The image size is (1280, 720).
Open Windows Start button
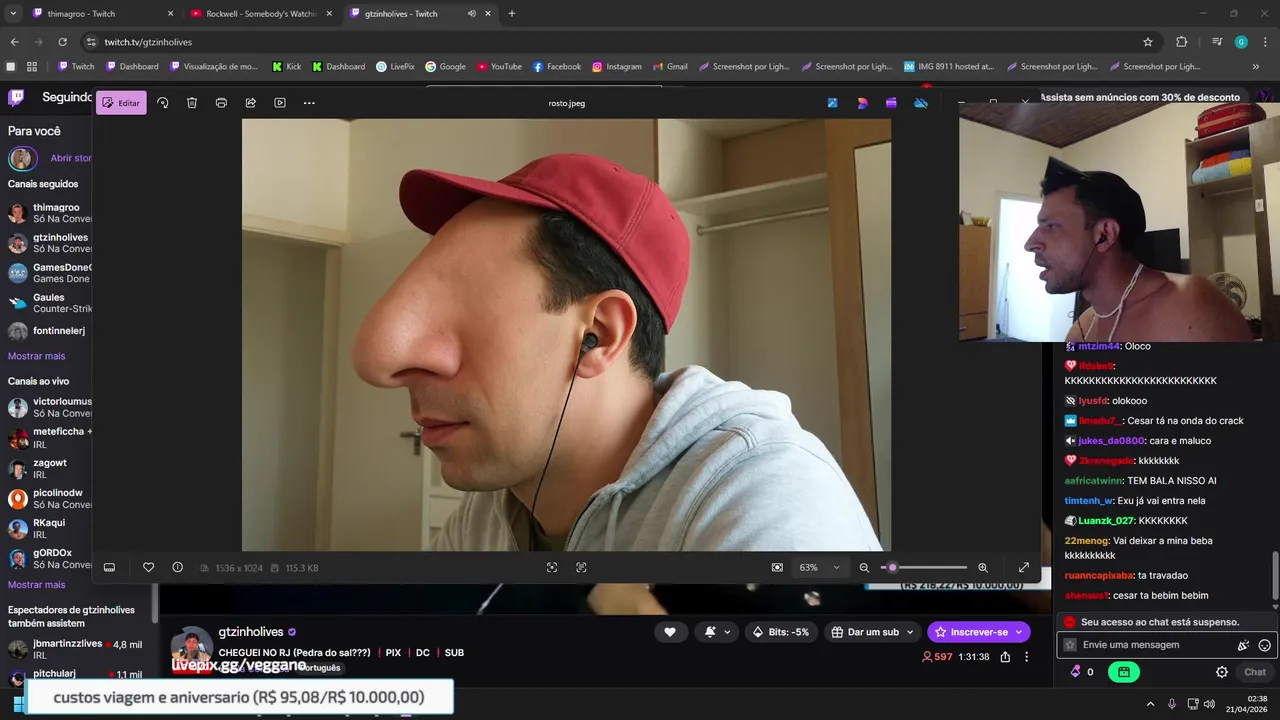(x=18, y=704)
